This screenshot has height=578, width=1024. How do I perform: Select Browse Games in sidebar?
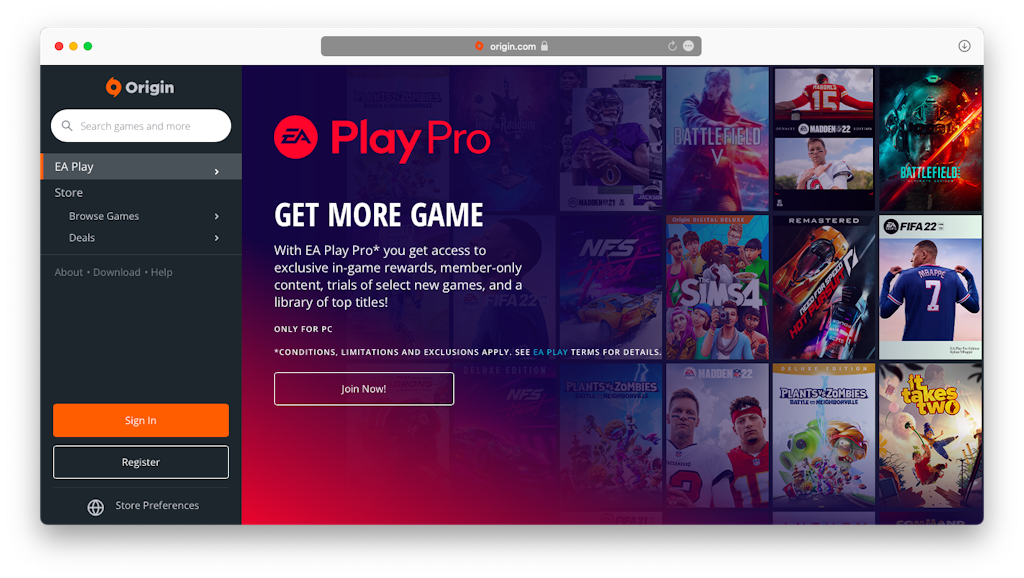pos(104,216)
